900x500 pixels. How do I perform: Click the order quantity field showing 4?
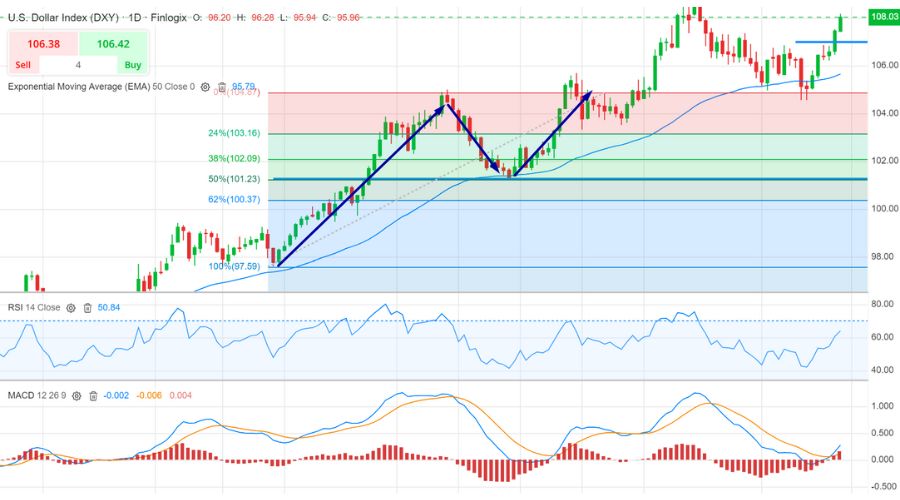pos(78,65)
